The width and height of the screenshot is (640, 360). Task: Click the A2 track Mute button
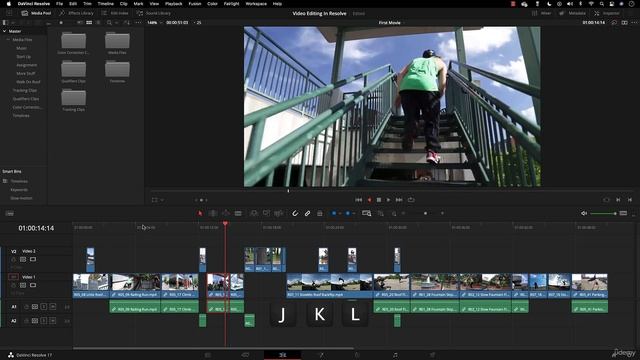pos(53,321)
